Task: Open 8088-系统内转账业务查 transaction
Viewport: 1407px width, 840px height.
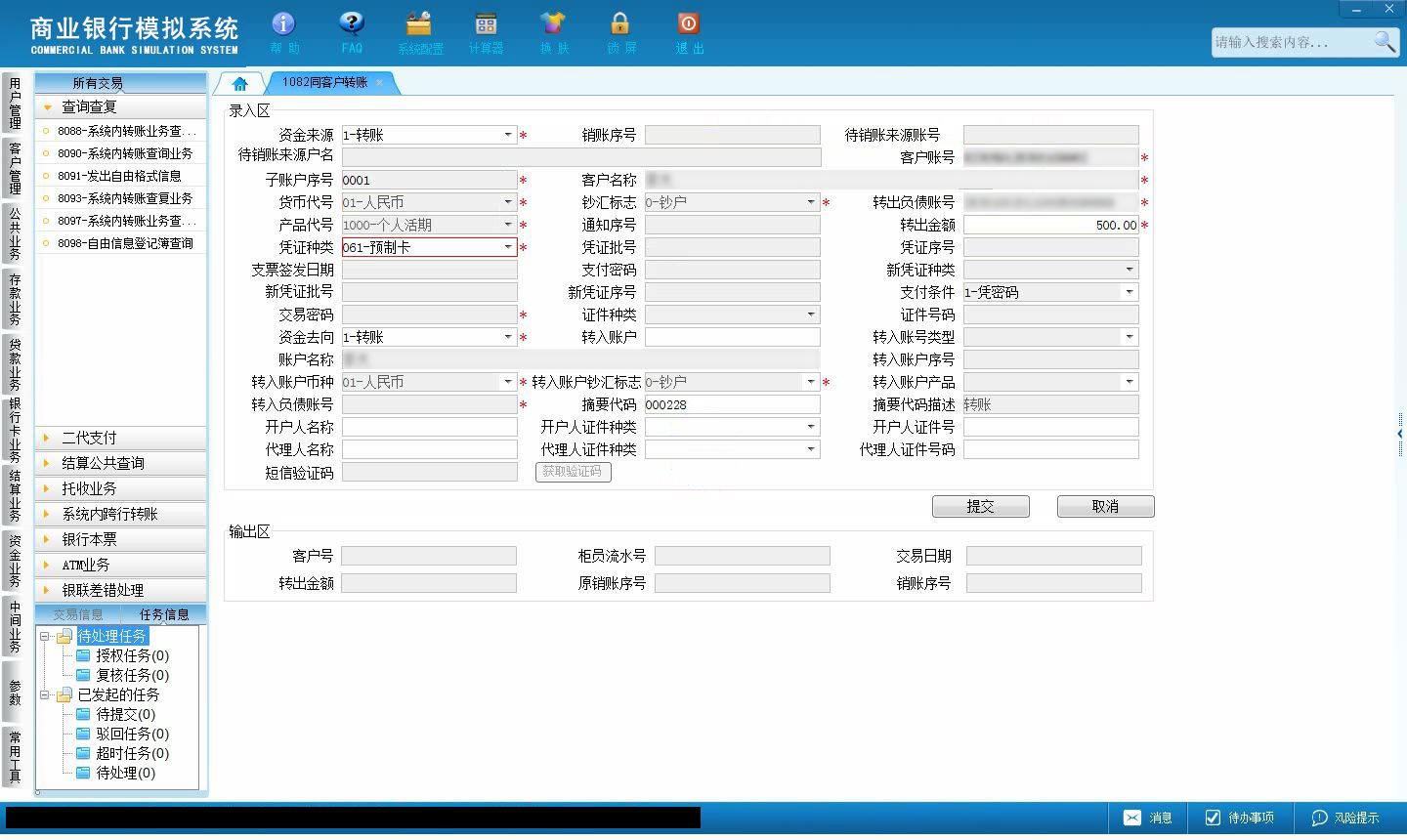Action: pos(121,131)
